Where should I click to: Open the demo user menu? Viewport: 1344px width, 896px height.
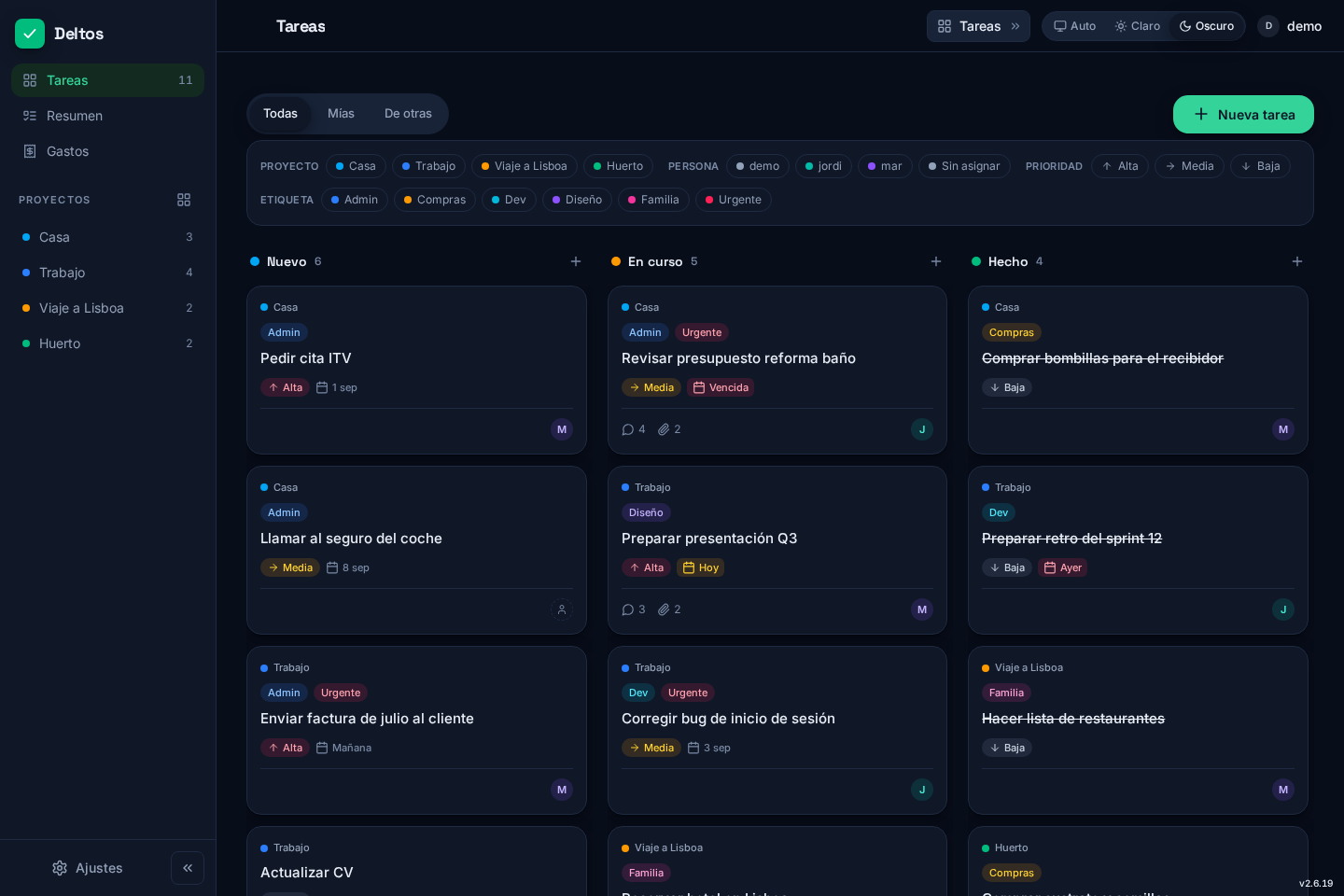point(1290,26)
